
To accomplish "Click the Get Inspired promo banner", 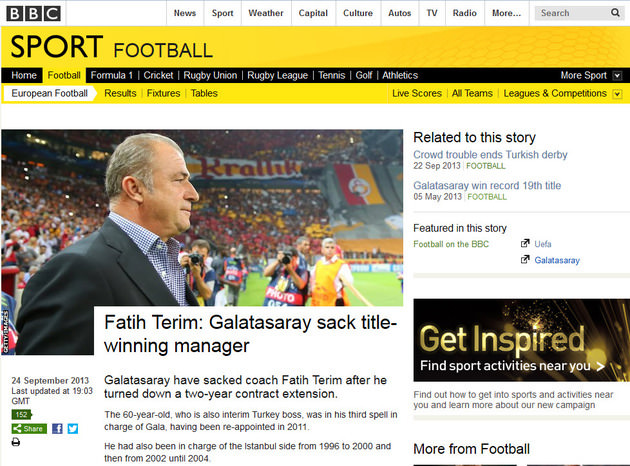I will pyautogui.click(x=522, y=340).
